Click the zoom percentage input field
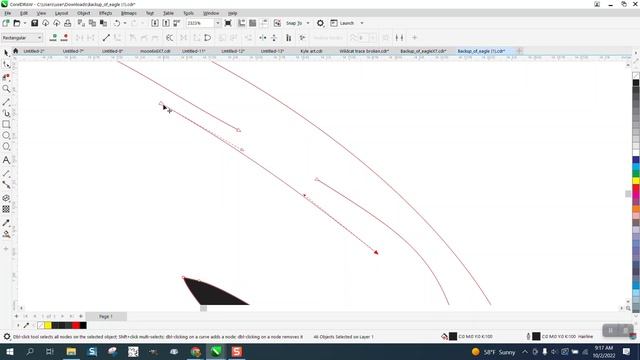 pyautogui.click(x=200, y=23)
